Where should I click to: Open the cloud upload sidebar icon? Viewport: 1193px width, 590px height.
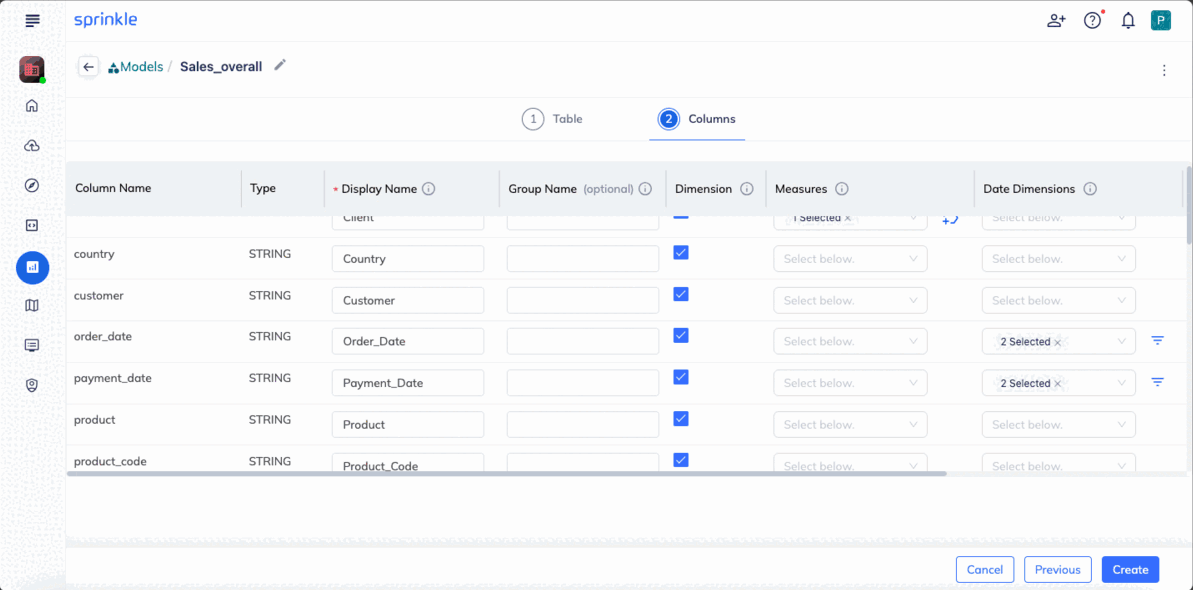pyautogui.click(x=32, y=145)
